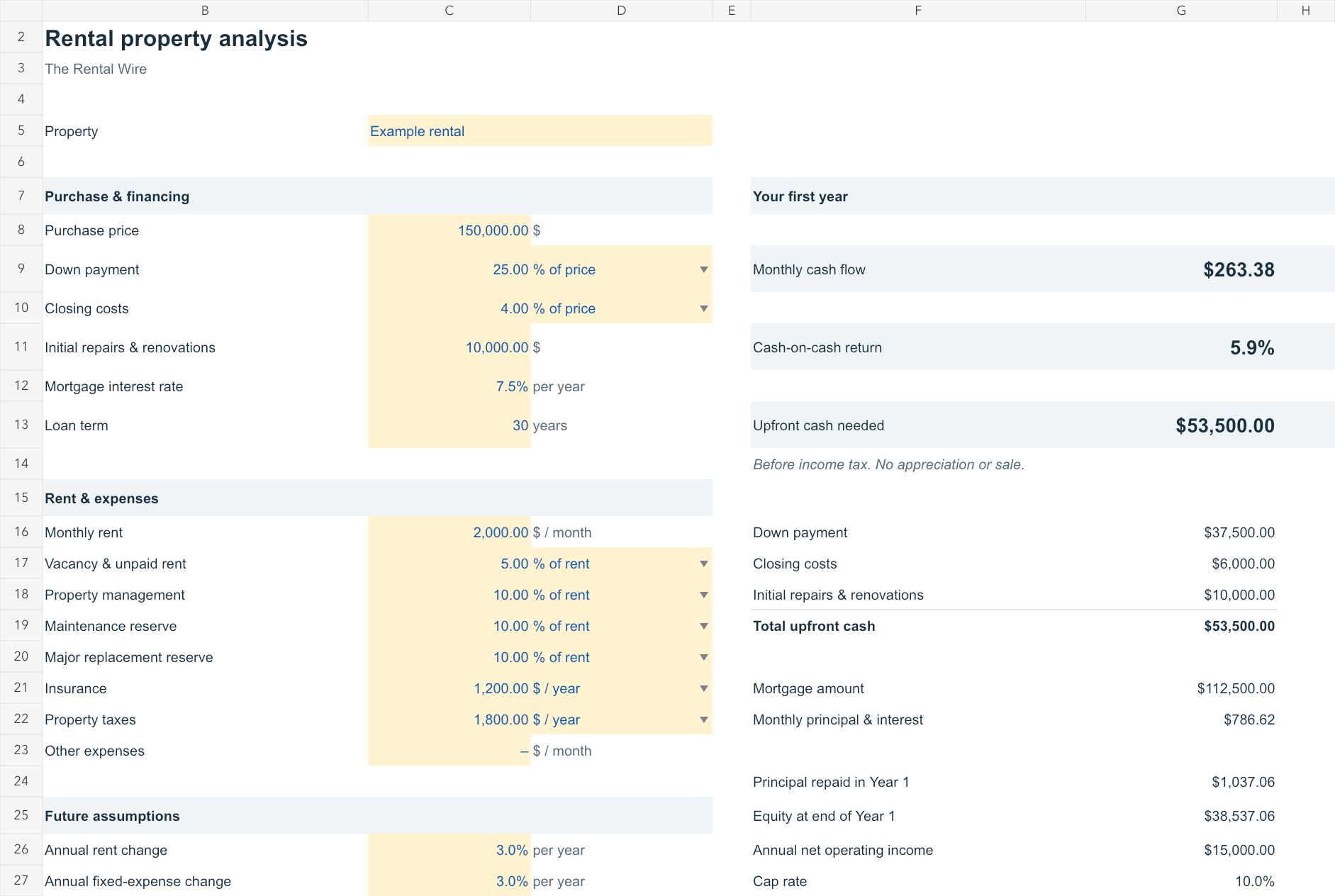Select the Property management value 10.00
The image size is (1335, 896).
point(449,595)
